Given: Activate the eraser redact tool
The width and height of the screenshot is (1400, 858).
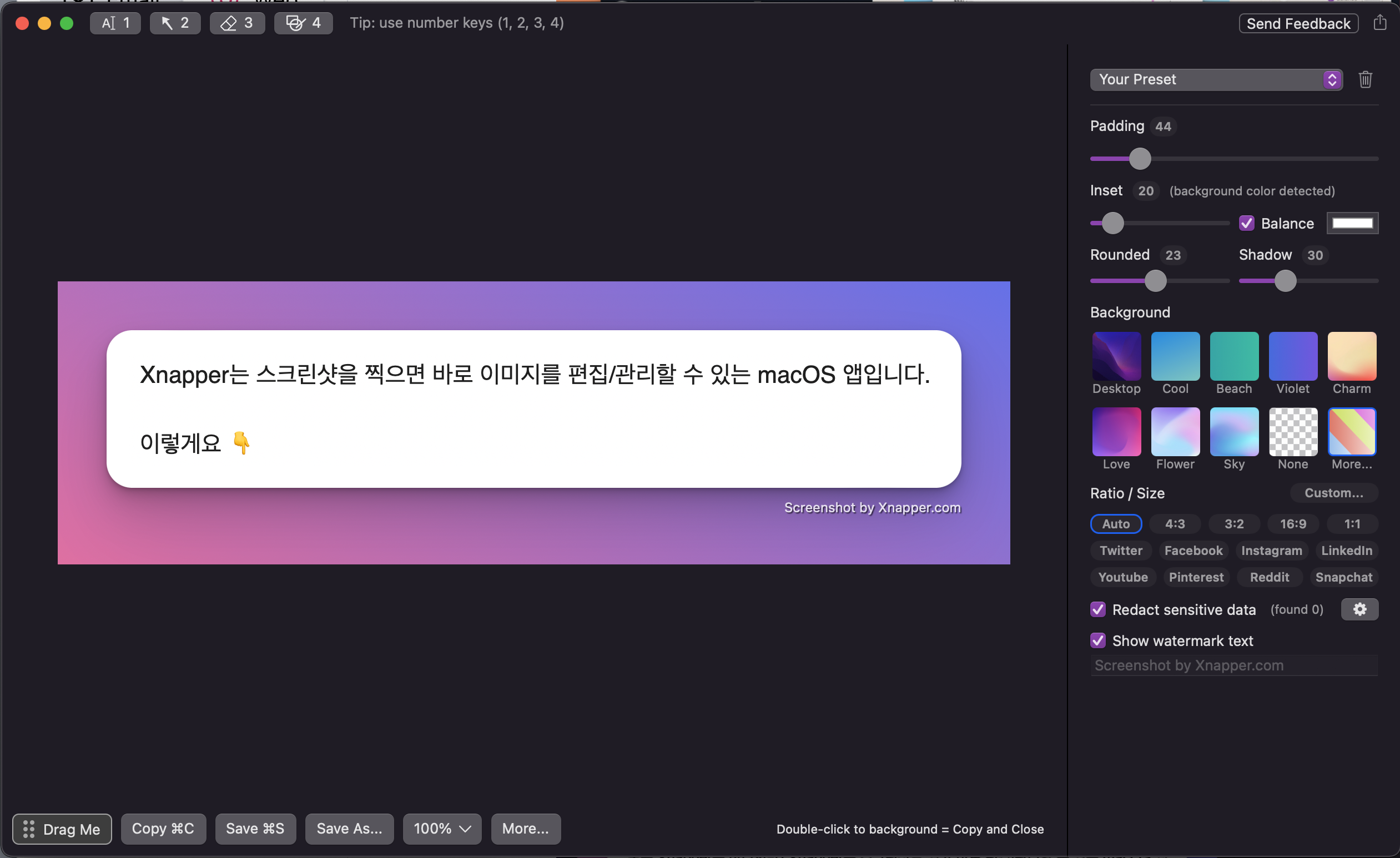Looking at the screenshot, I should (x=237, y=23).
